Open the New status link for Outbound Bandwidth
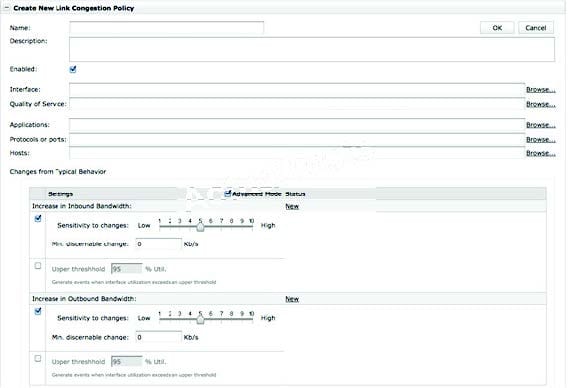Image resolution: width=568 pixels, height=388 pixels. click(292, 299)
